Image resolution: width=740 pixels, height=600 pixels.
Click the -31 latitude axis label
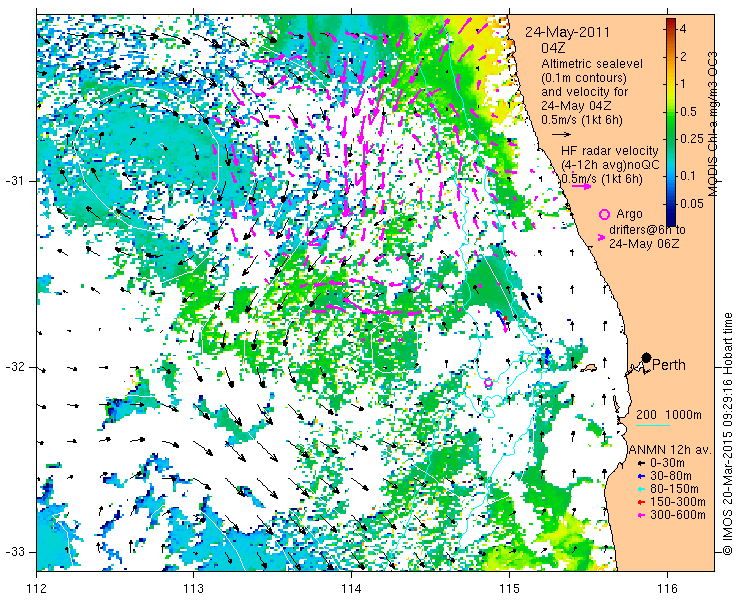[x=18, y=181]
